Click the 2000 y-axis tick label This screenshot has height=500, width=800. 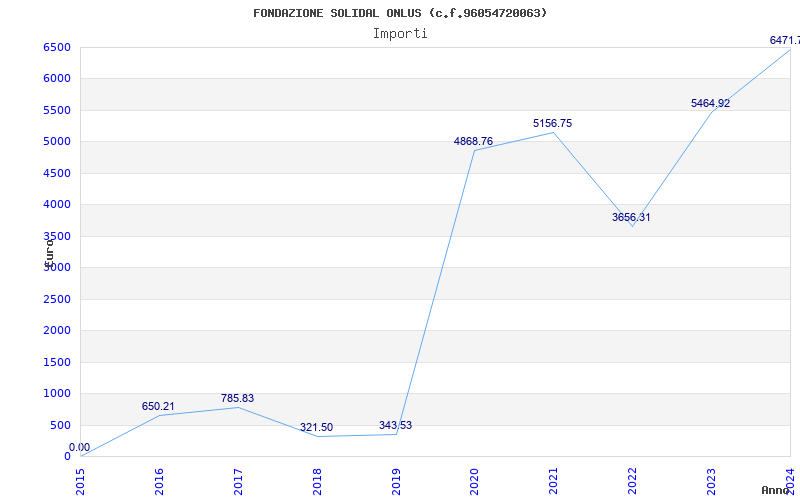57,331
